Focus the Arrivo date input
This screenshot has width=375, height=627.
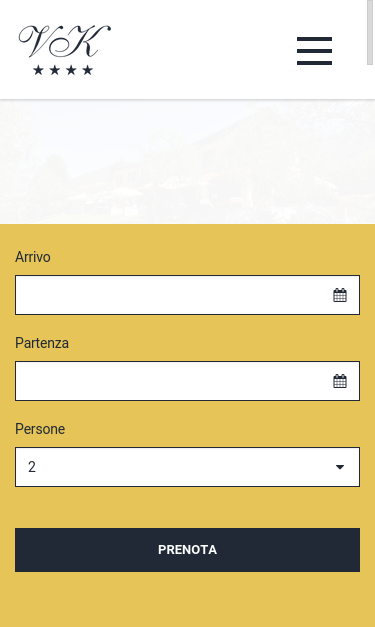click(188, 295)
